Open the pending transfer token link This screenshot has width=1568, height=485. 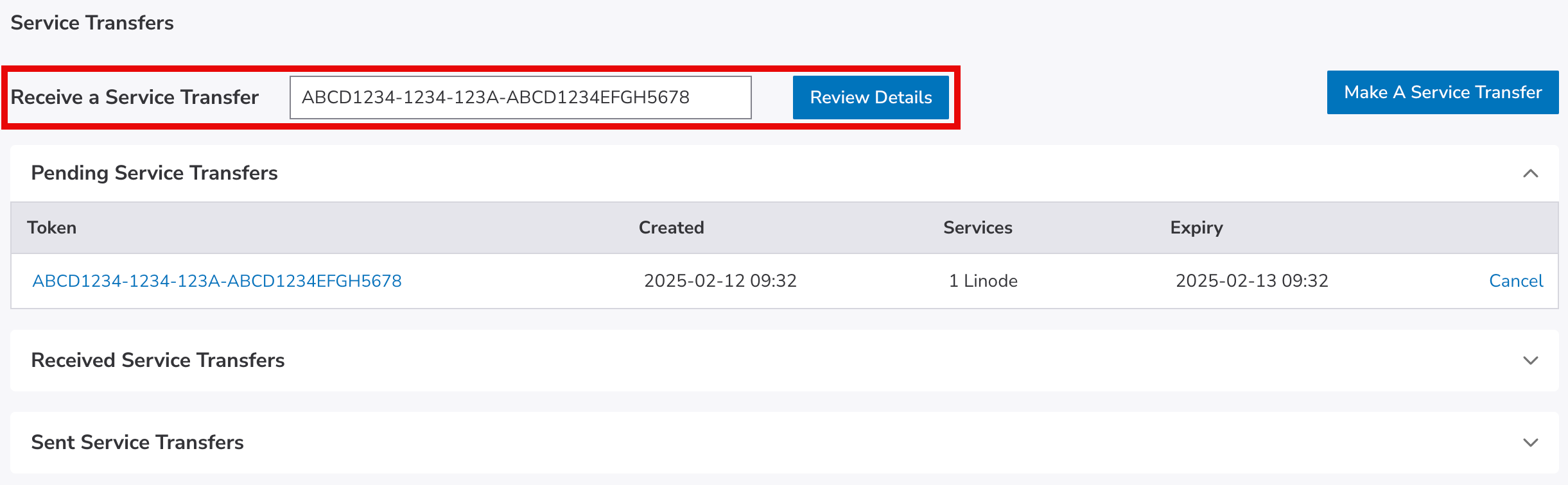coord(217,281)
